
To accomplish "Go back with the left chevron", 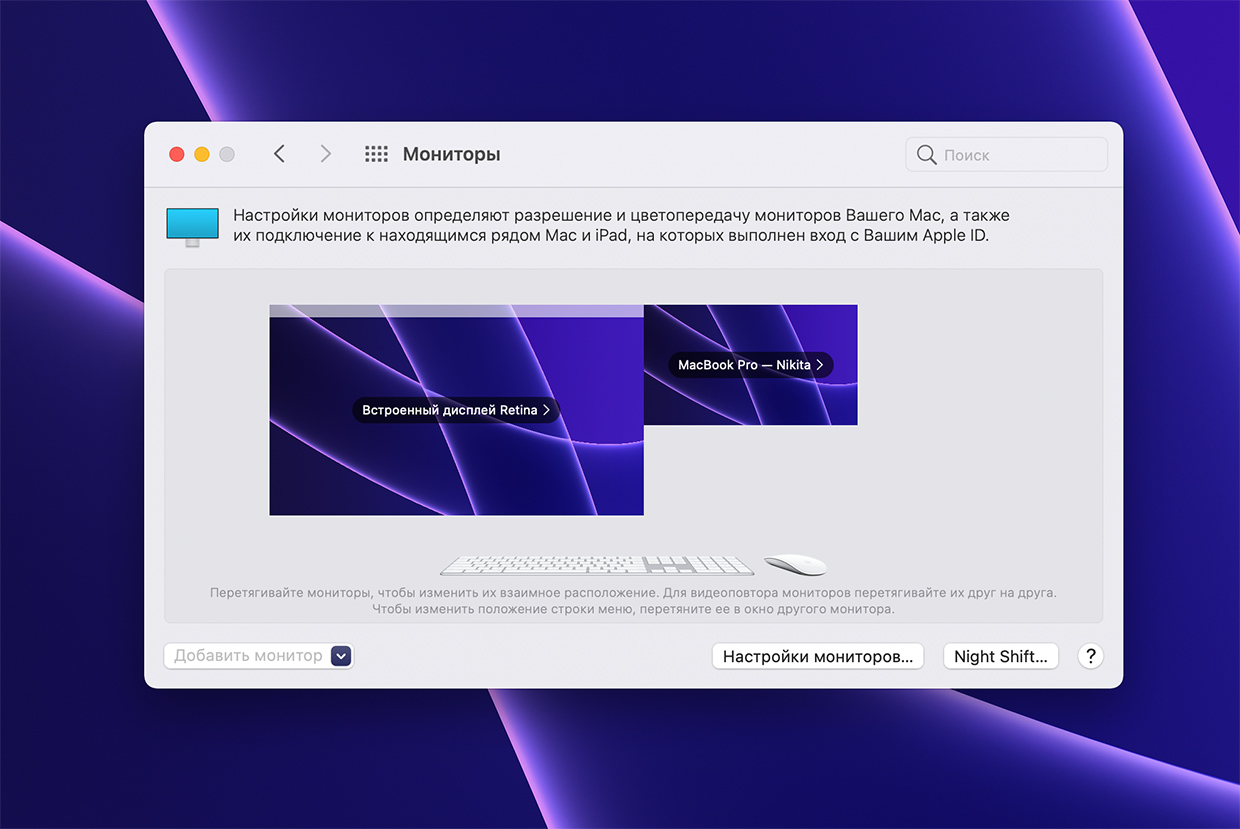I will click(x=279, y=154).
